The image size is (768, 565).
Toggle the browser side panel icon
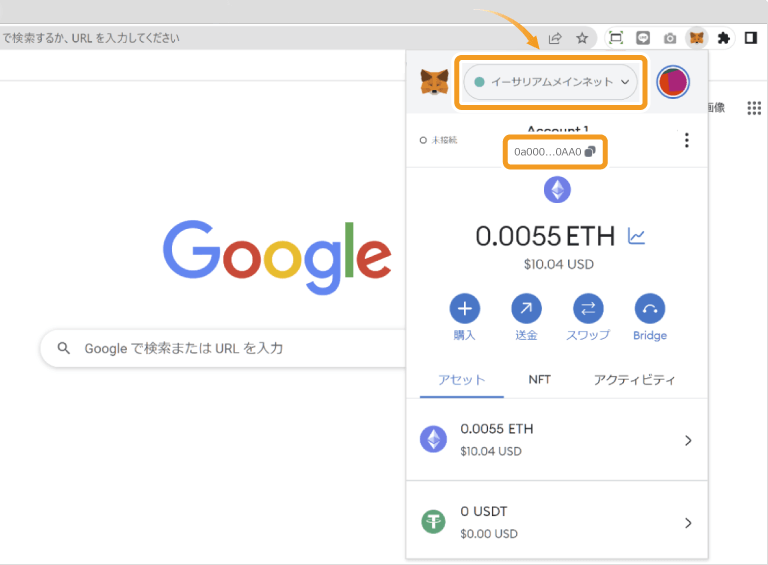(750, 38)
